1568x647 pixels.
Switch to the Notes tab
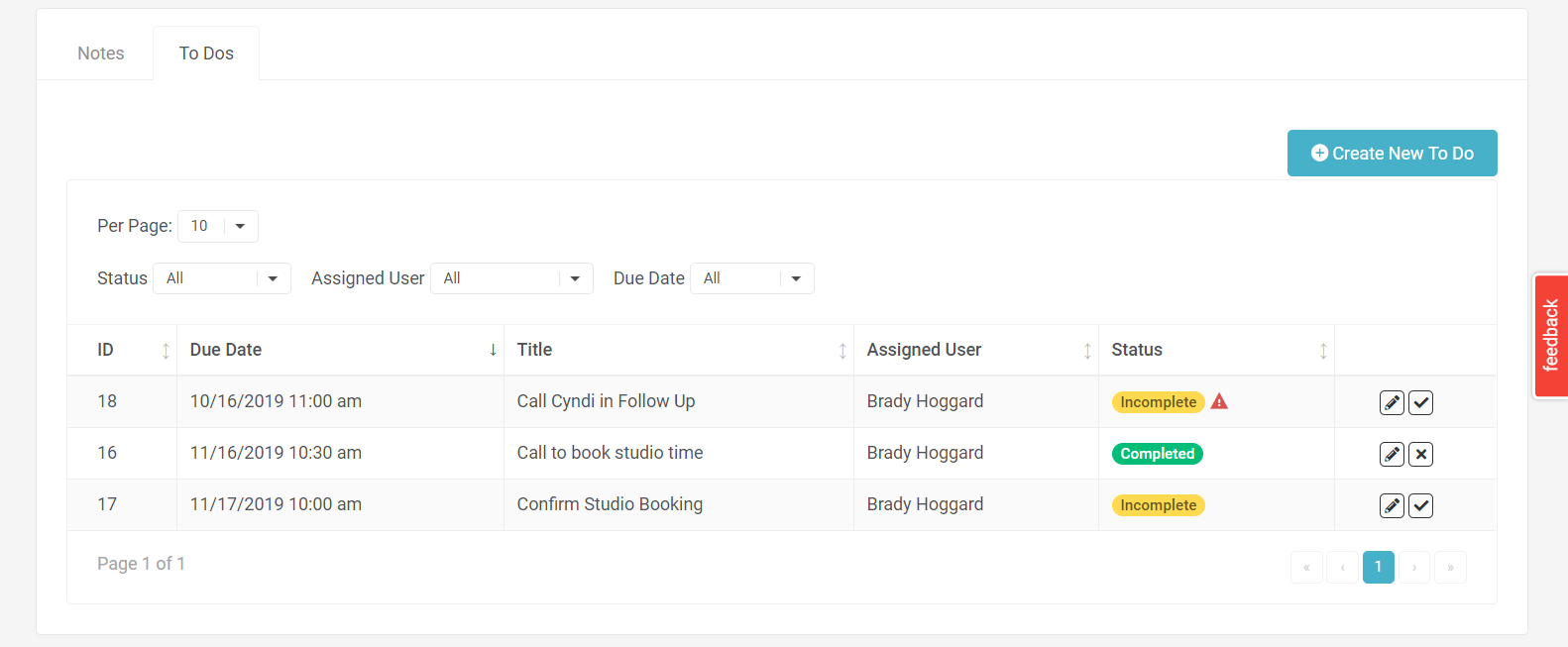101,54
